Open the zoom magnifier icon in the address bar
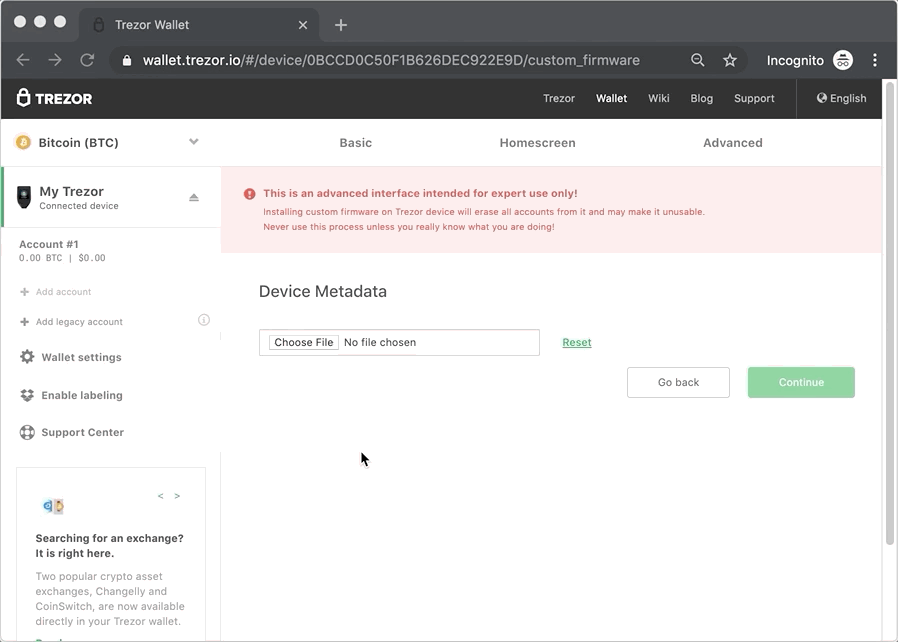The width and height of the screenshot is (898, 642). click(x=698, y=60)
